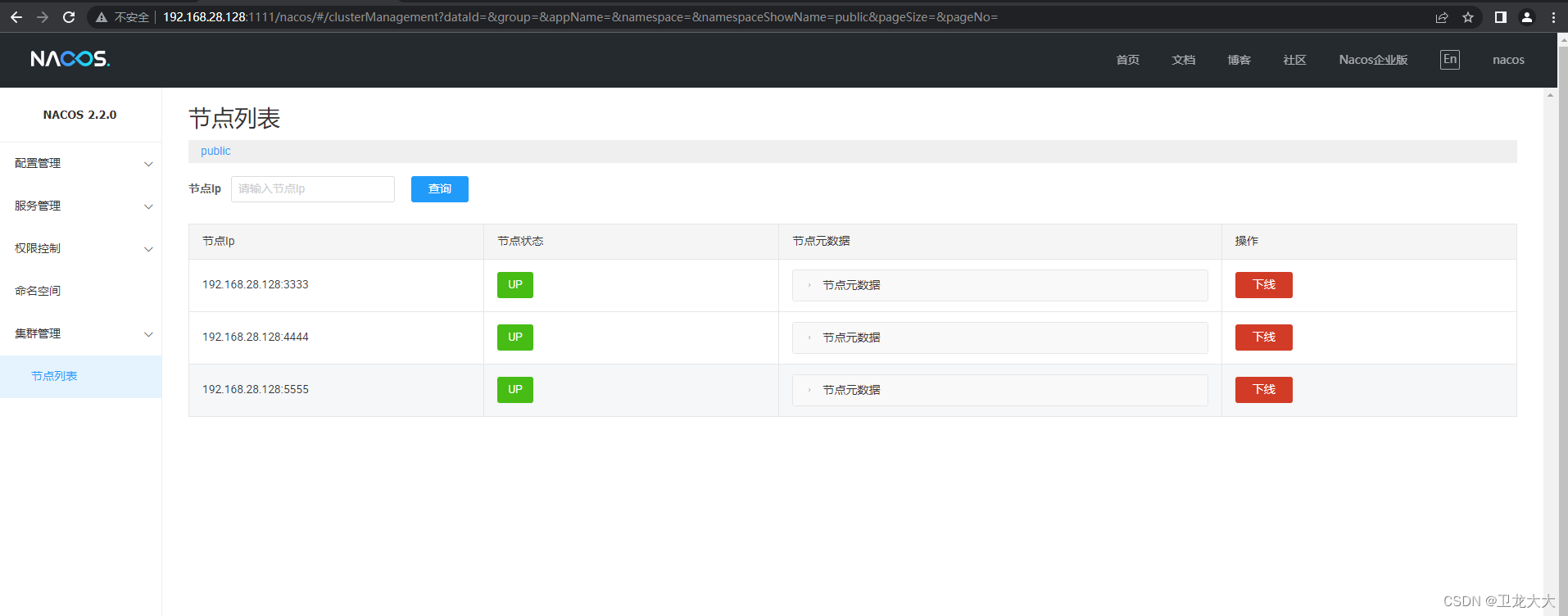
Task: Bookmark the page with the star icon
Action: click(x=1468, y=17)
